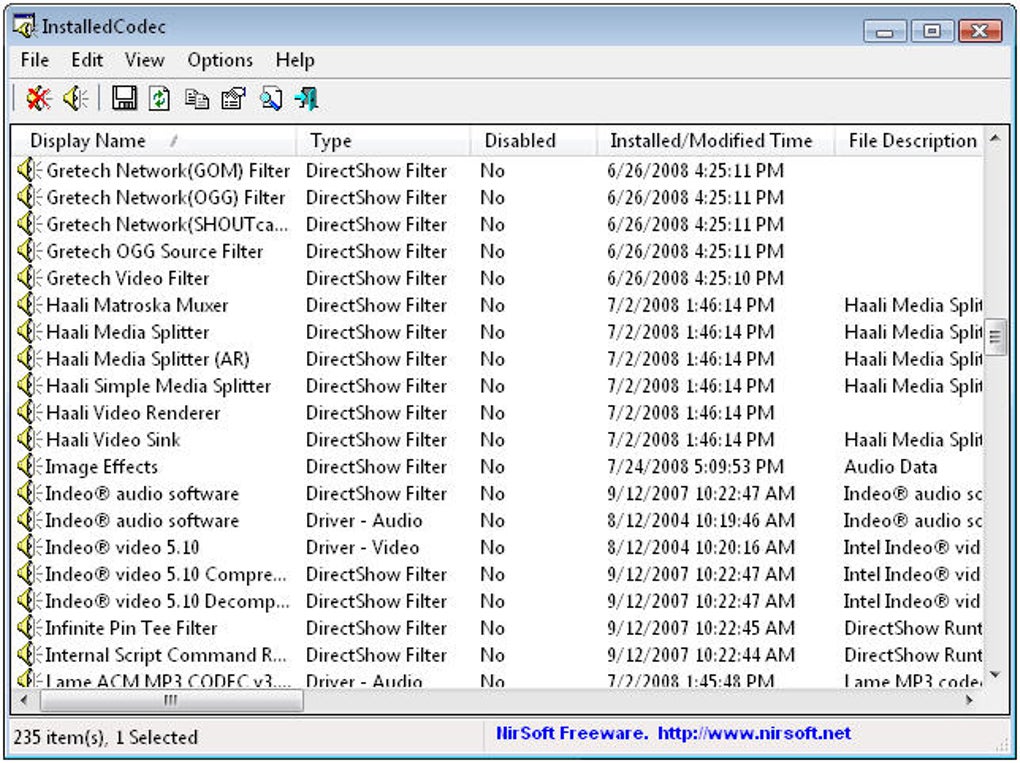
Task: Click the Driver - Video type cell
Action: coord(362,547)
